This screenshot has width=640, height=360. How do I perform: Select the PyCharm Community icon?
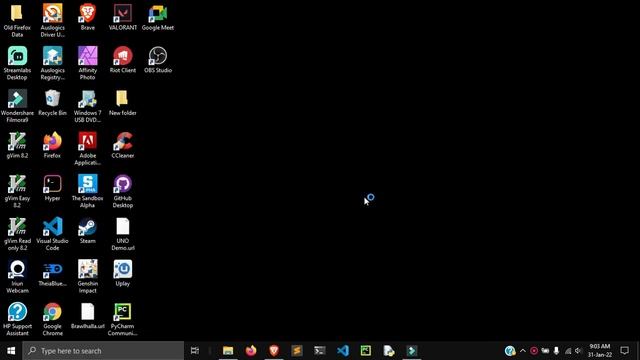pyautogui.click(x=122, y=319)
